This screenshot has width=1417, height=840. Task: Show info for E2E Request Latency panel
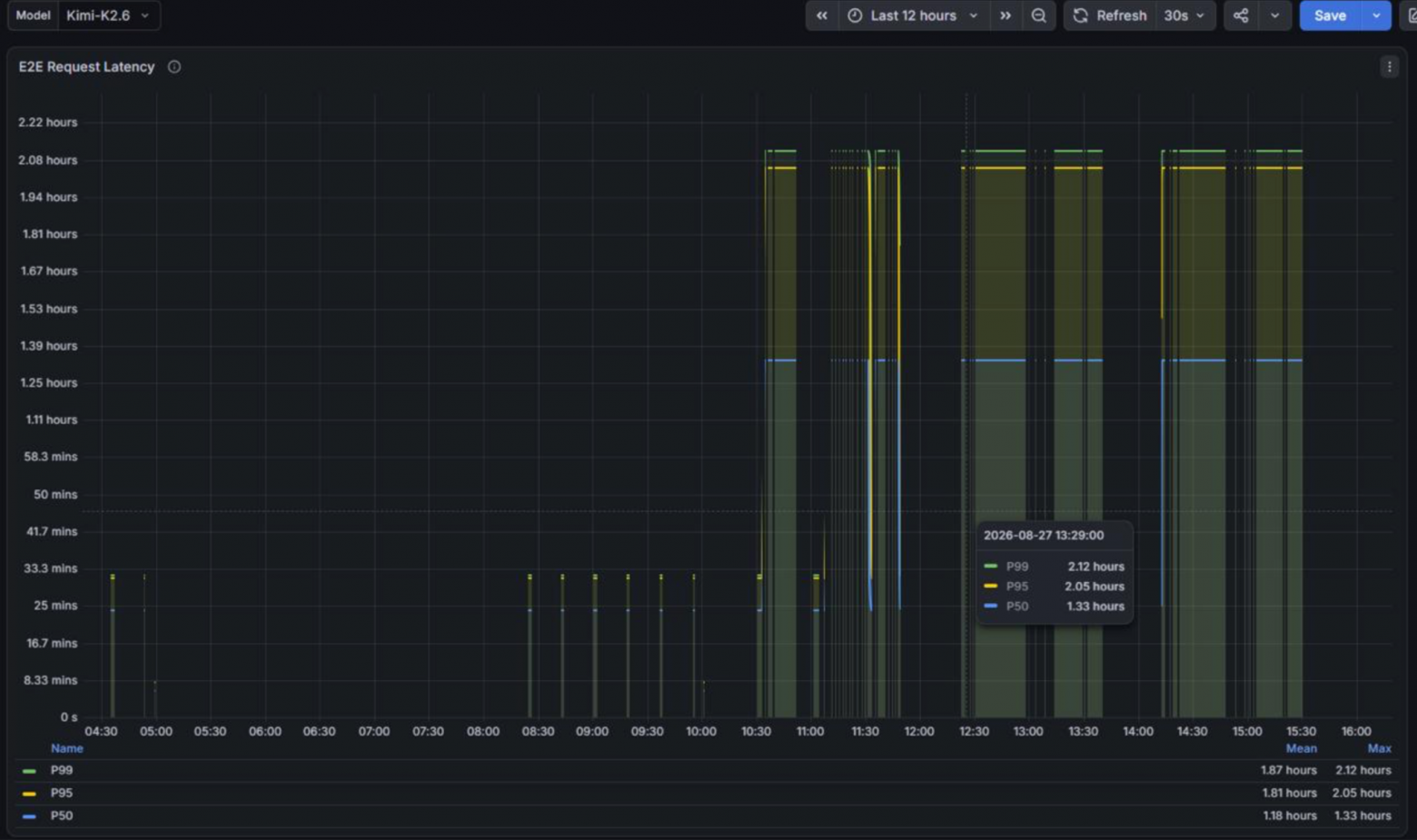click(x=174, y=67)
